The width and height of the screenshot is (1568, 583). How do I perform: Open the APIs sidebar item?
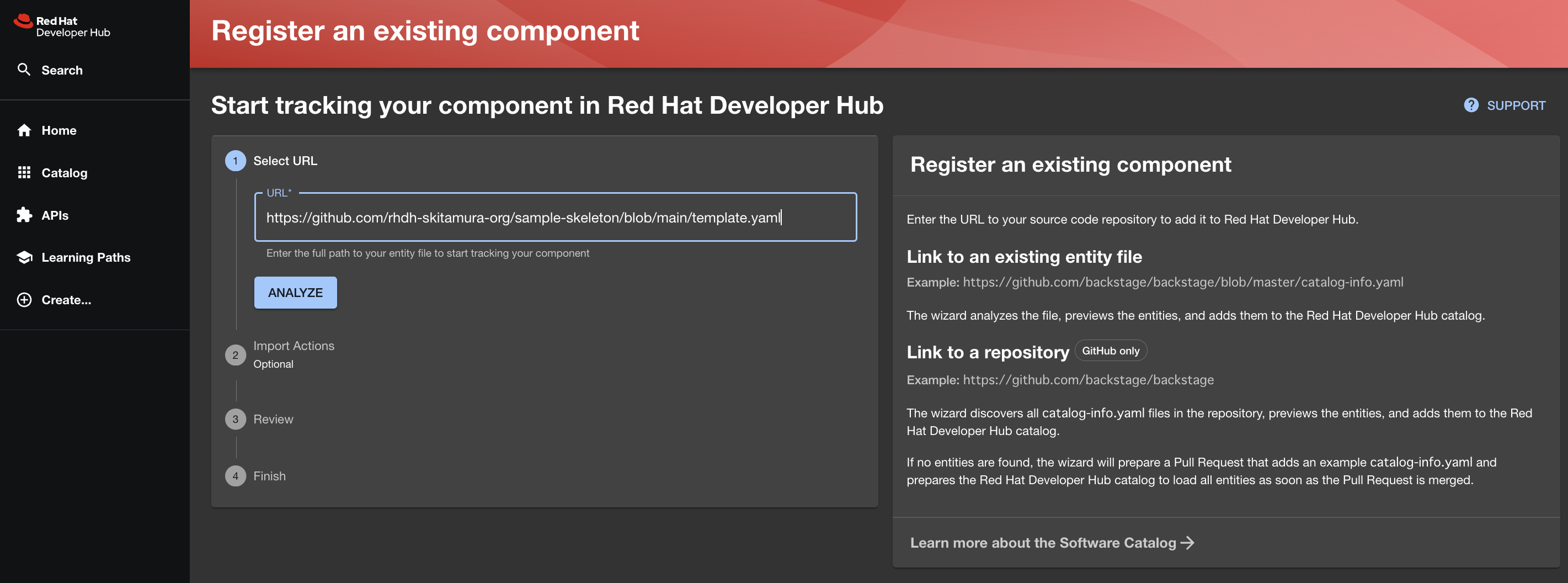click(95, 215)
